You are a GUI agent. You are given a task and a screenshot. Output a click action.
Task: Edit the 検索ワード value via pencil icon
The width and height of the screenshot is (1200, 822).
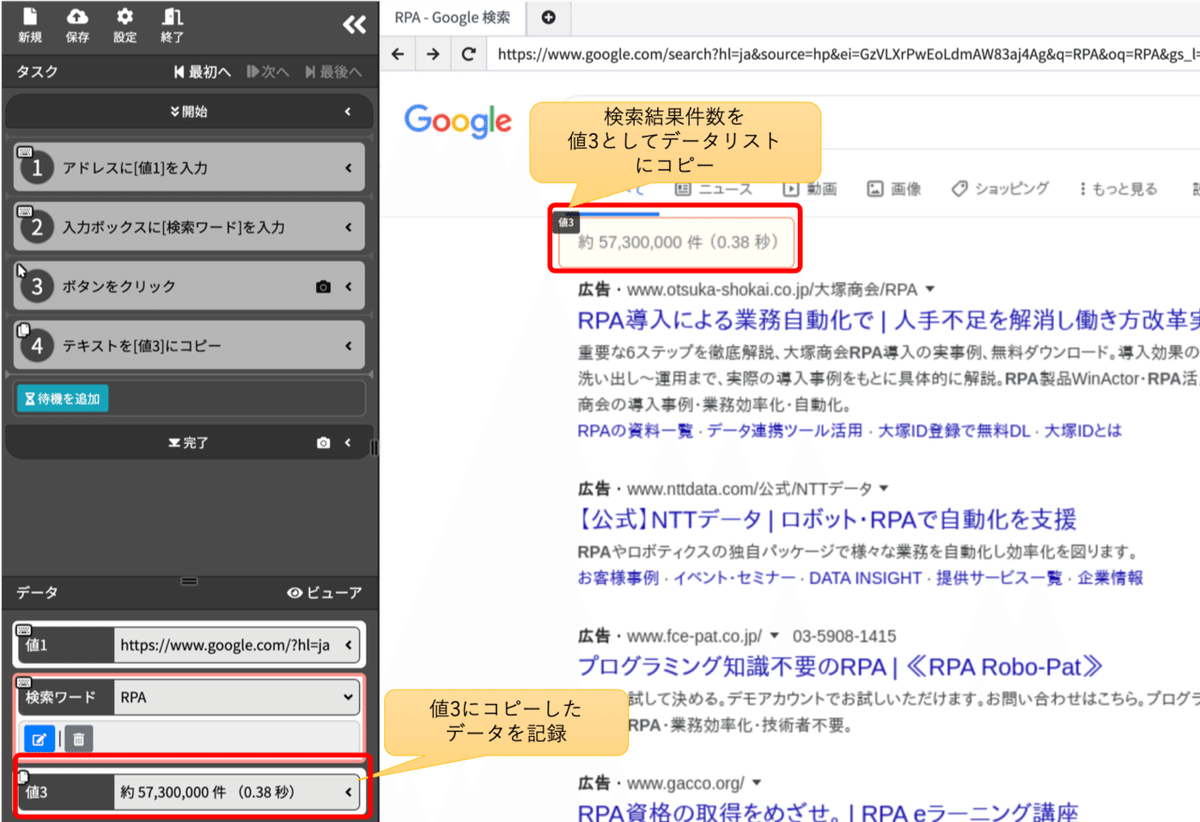click(x=39, y=738)
